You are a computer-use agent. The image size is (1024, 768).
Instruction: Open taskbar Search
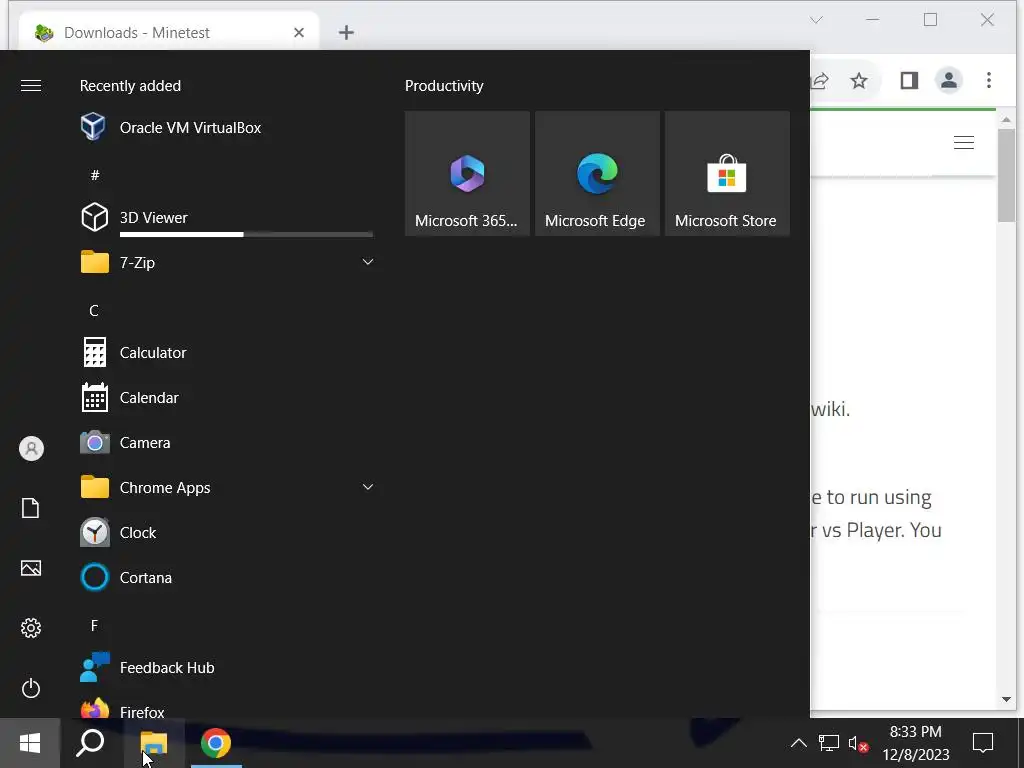coord(90,743)
